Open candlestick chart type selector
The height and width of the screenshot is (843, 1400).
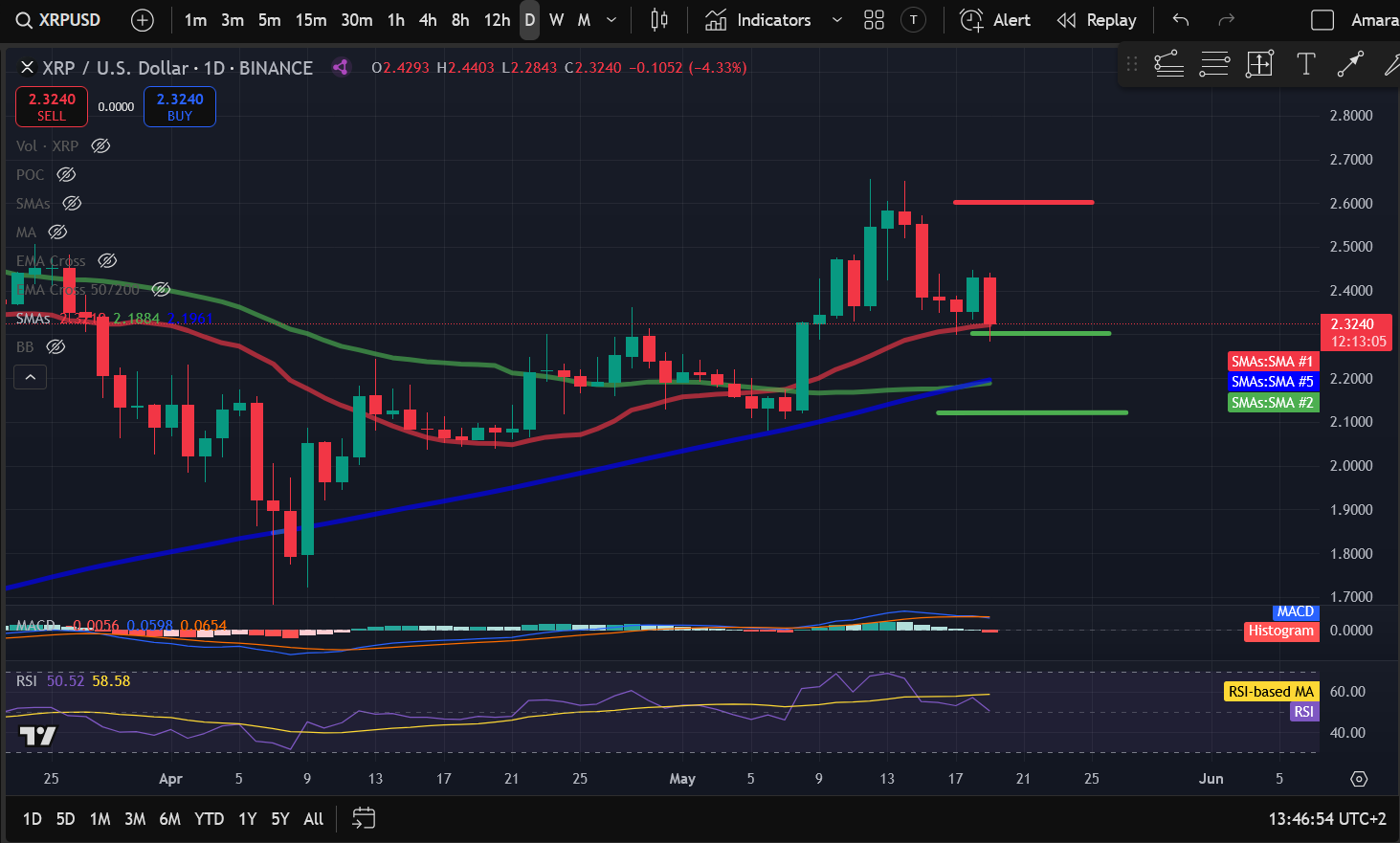(x=659, y=20)
